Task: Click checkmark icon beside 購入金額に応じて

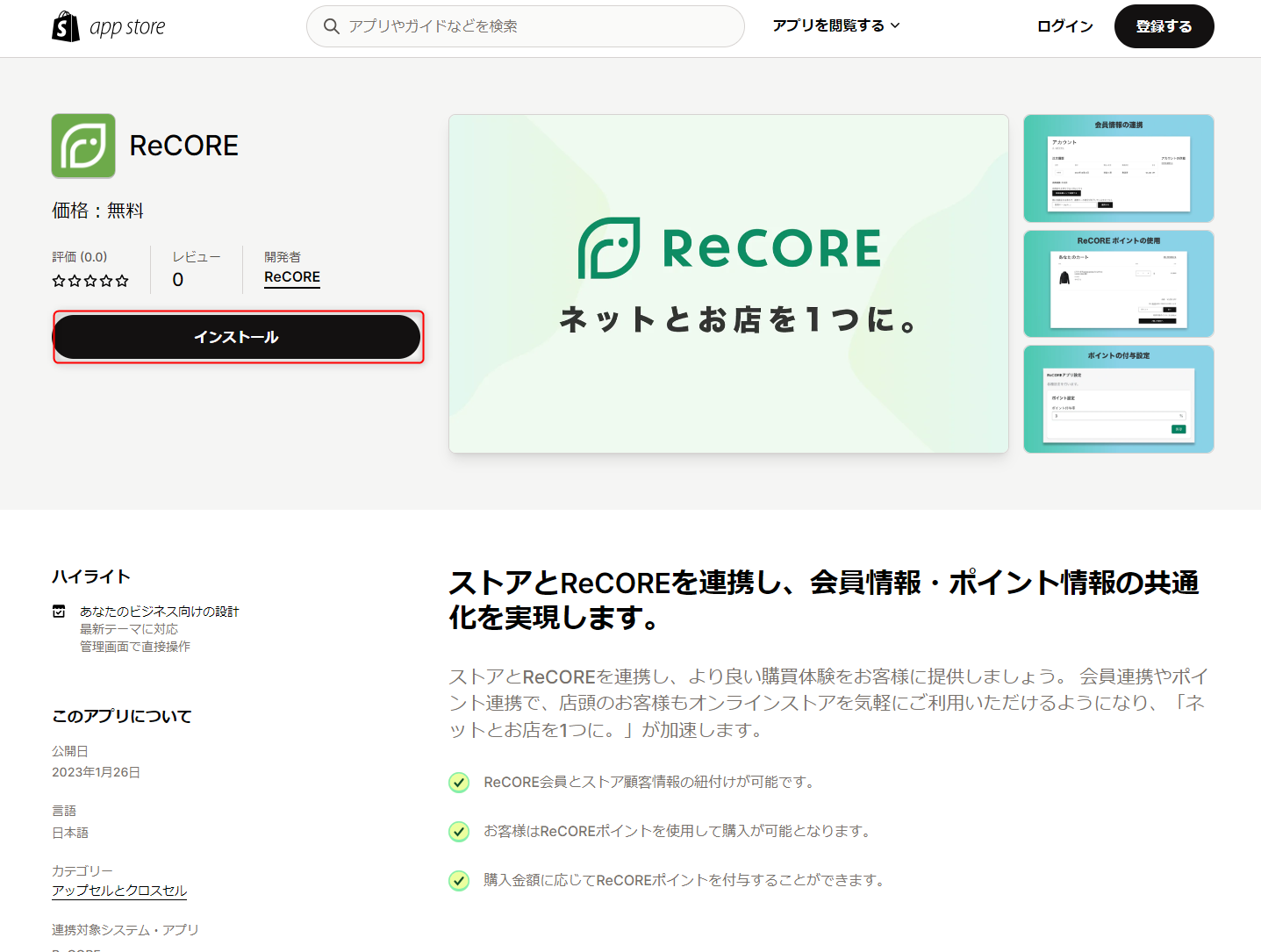Action: 459,880
